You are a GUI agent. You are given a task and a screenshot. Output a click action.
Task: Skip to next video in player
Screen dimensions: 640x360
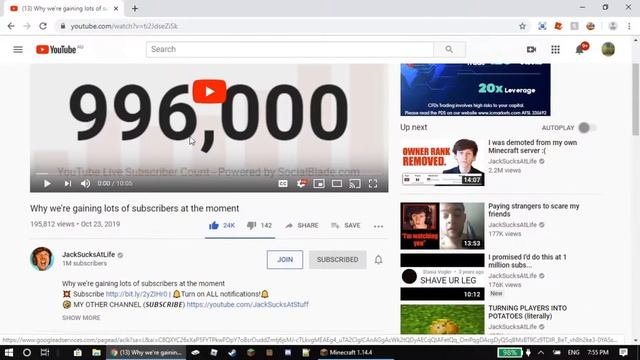pos(67,184)
